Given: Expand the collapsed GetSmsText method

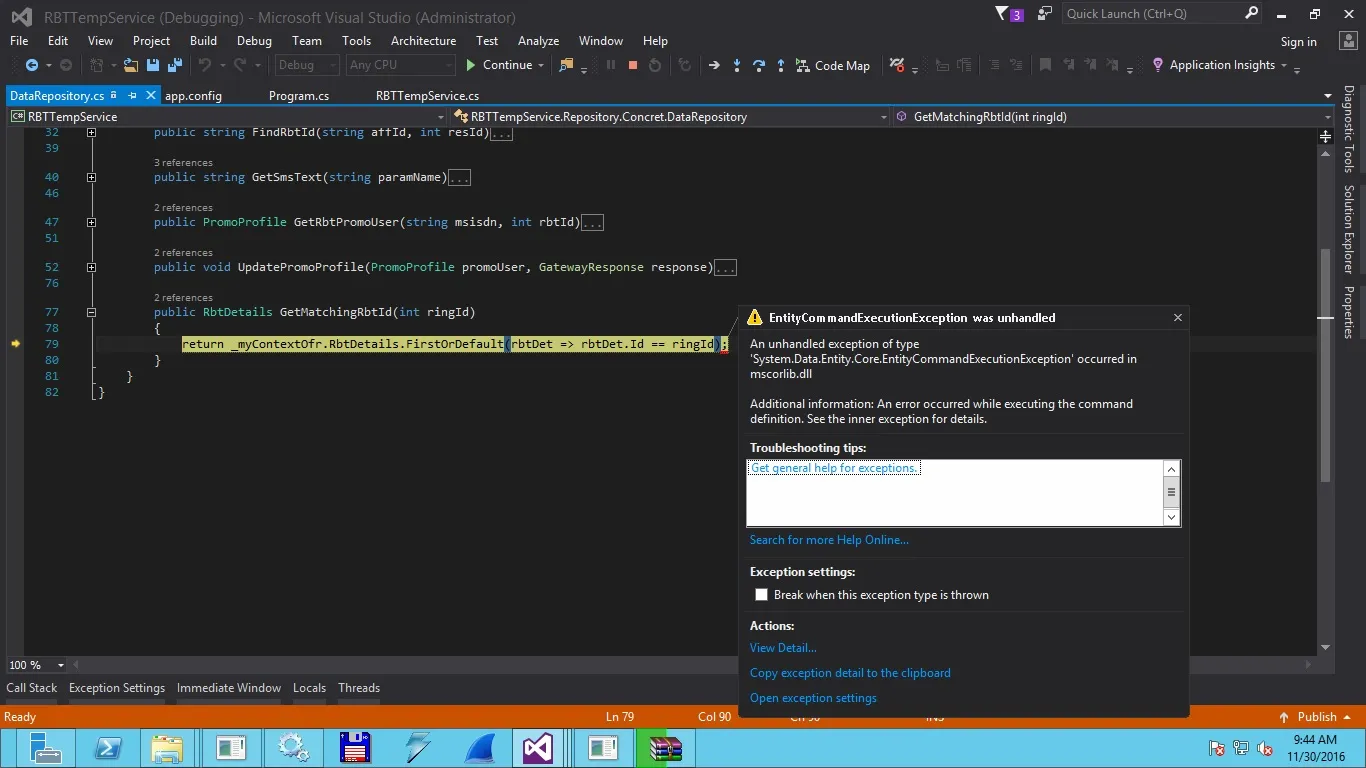Looking at the screenshot, I should [91, 177].
